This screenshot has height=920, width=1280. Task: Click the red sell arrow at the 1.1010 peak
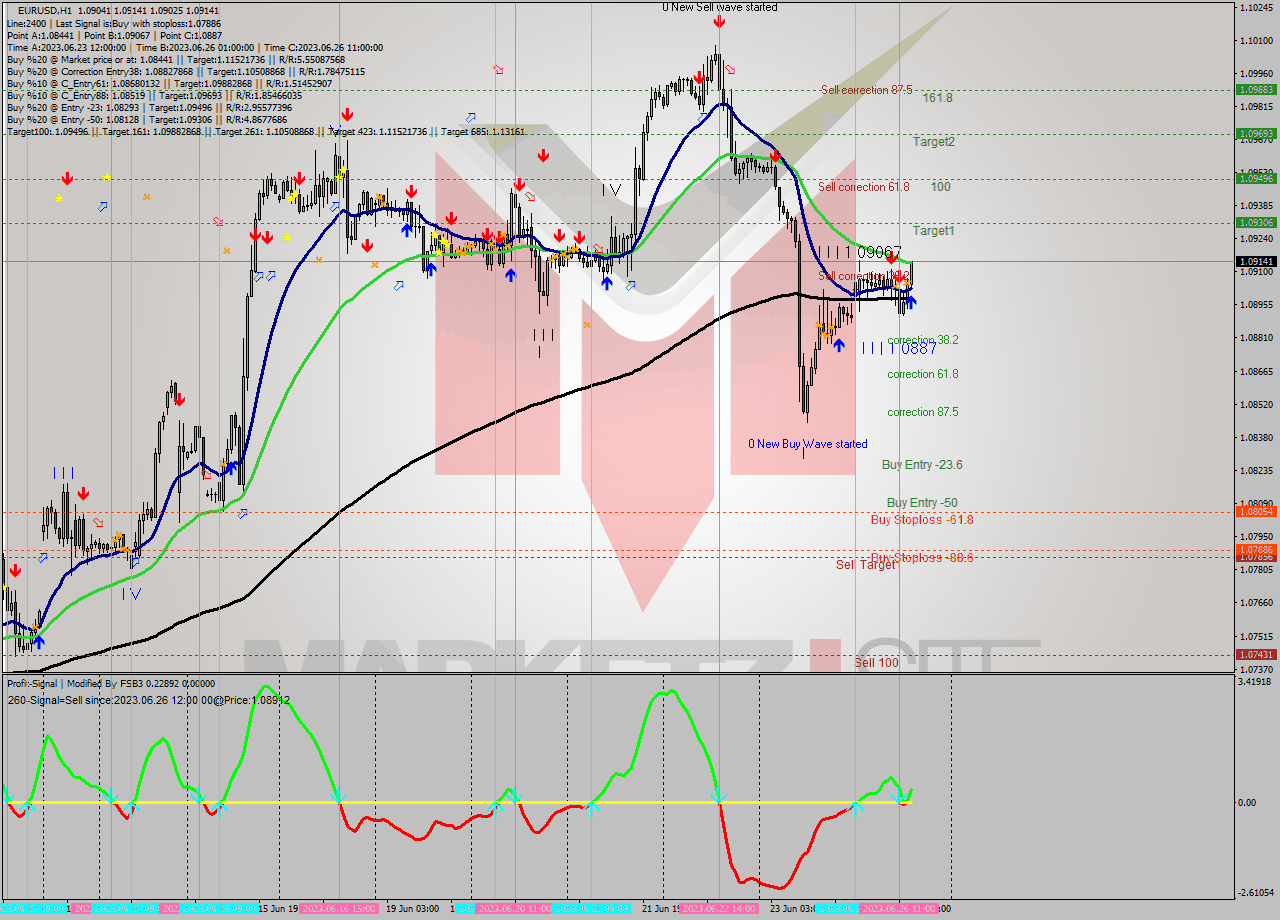(719, 20)
